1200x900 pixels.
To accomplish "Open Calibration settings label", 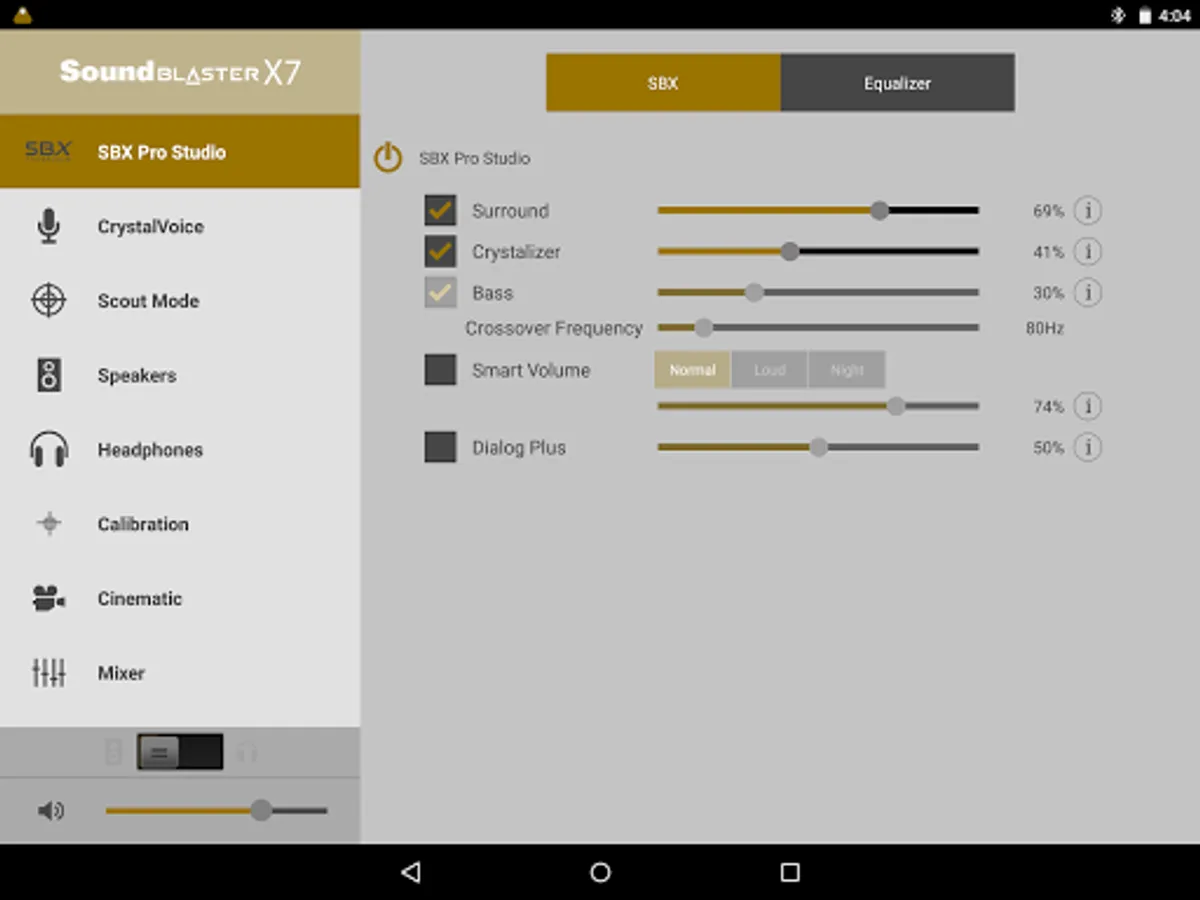I will click(x=143, y=524).
